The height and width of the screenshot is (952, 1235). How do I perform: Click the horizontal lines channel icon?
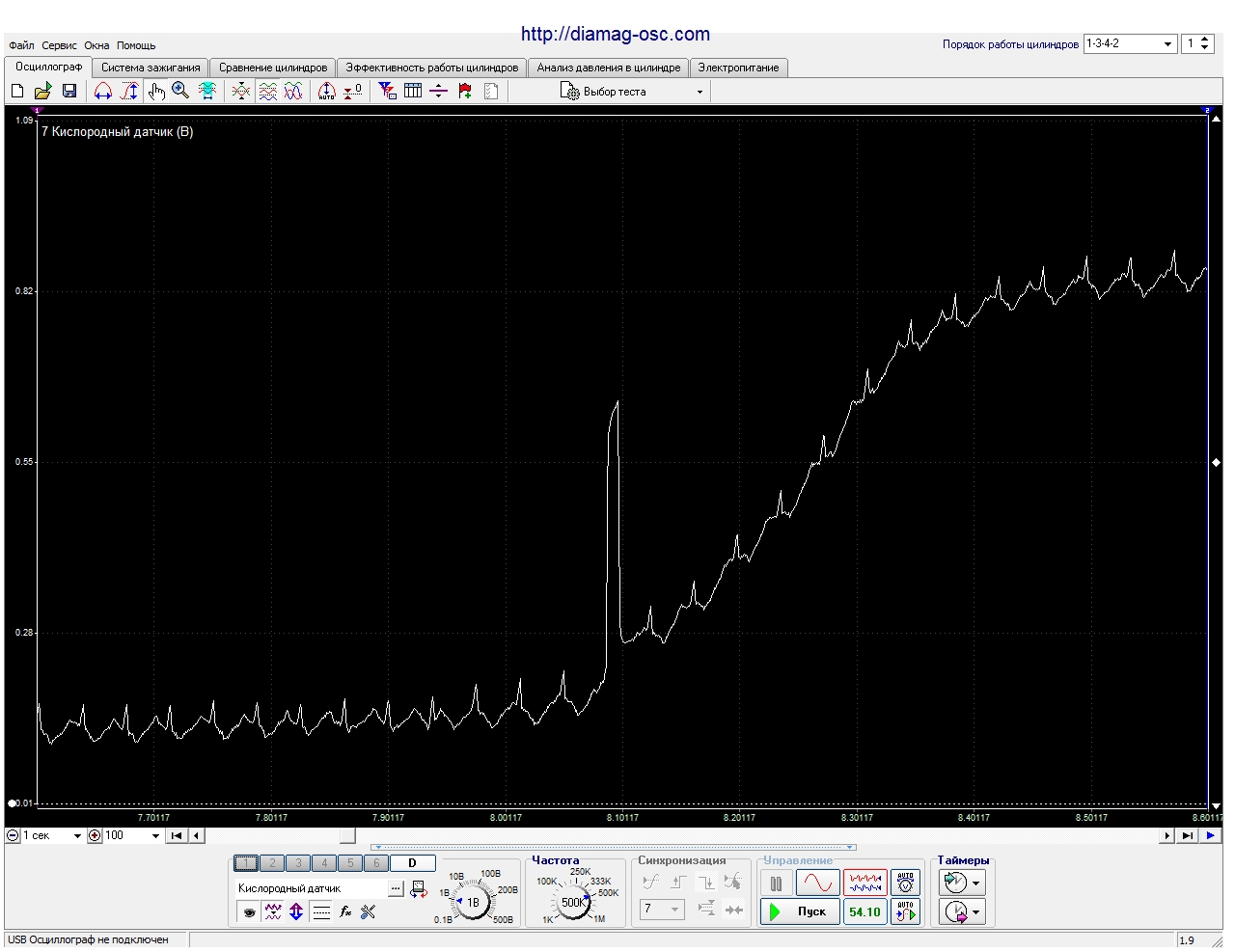click(321, 911)
